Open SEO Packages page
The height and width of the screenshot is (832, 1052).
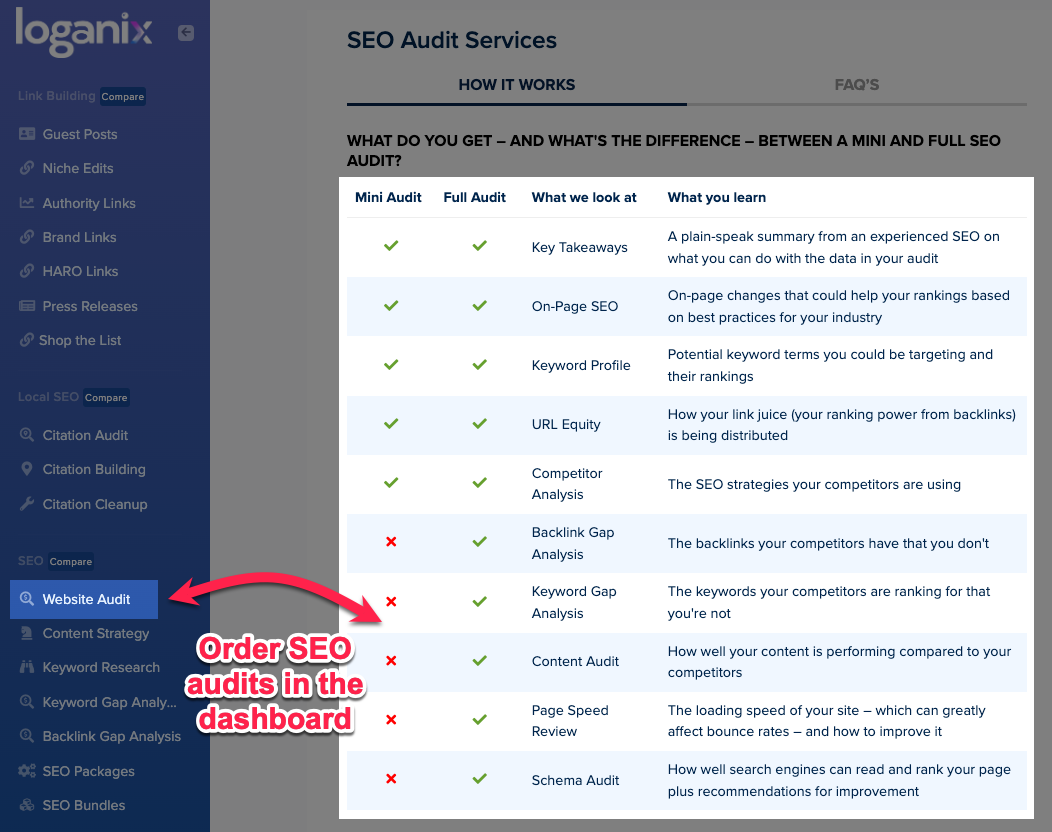click(x=89, y=772)
